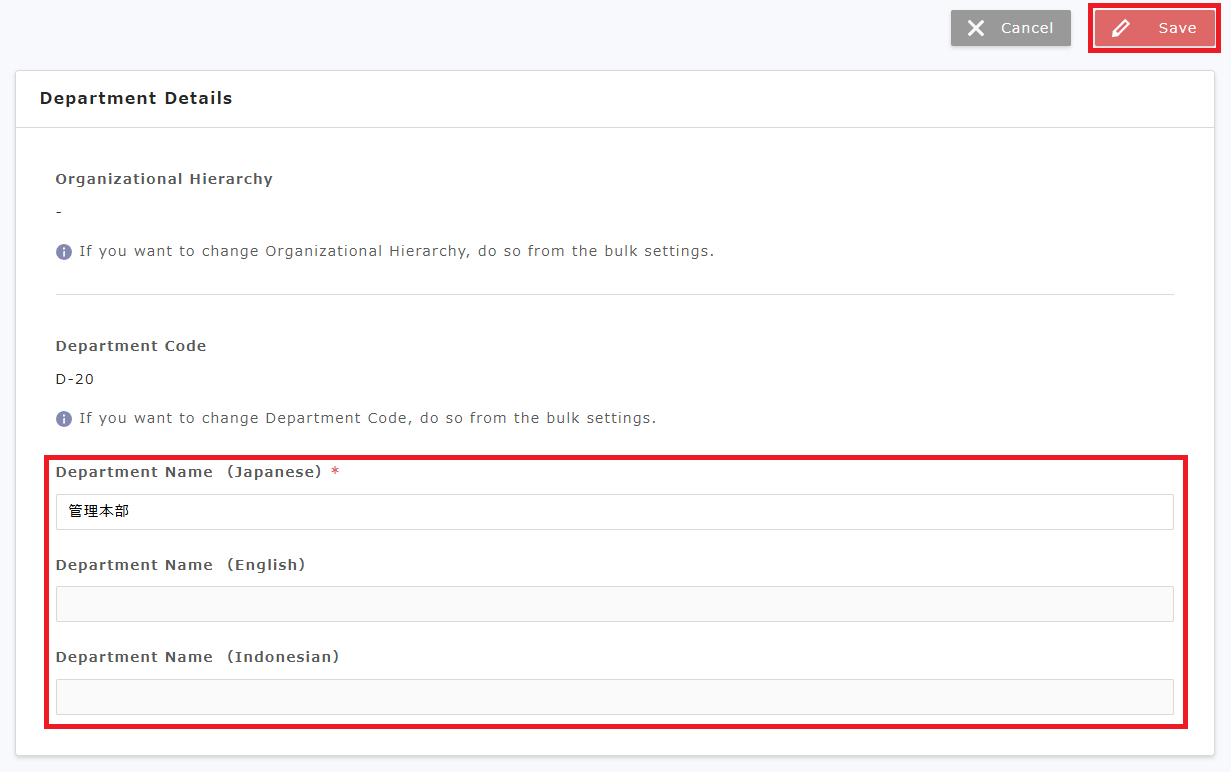
Task: Click the D-20 department code value
Action: click(75, 379)
